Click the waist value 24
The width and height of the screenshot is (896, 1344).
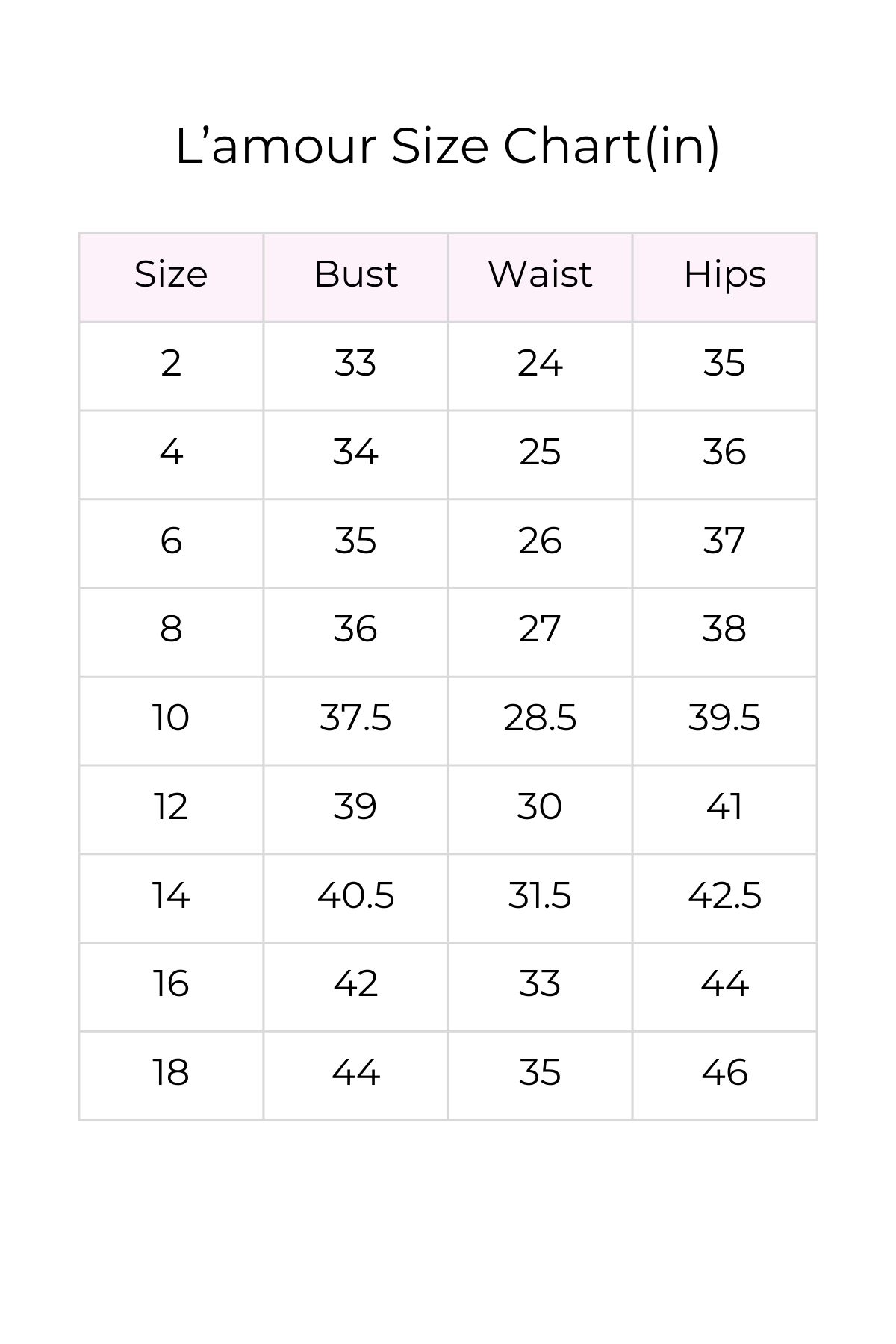tap(540, 364)
